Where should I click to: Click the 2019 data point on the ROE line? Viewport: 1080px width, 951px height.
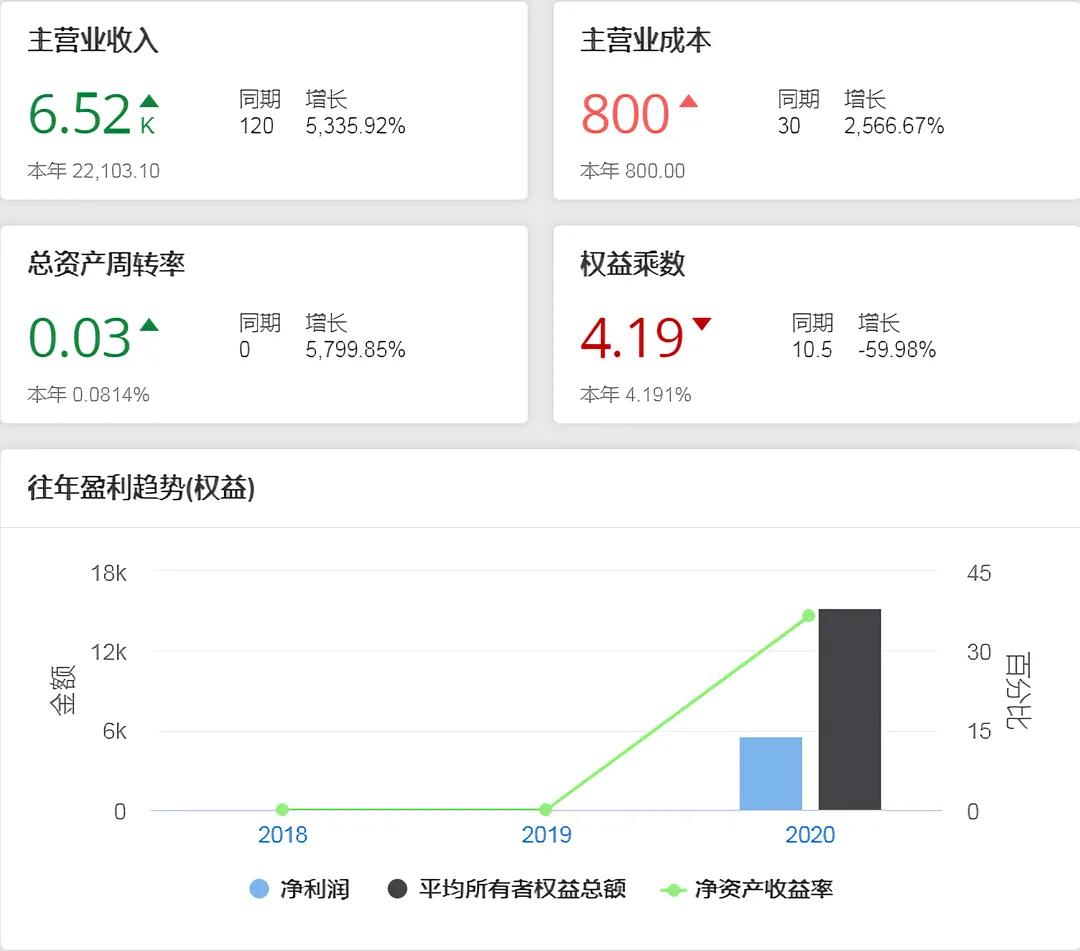(546, 809)
